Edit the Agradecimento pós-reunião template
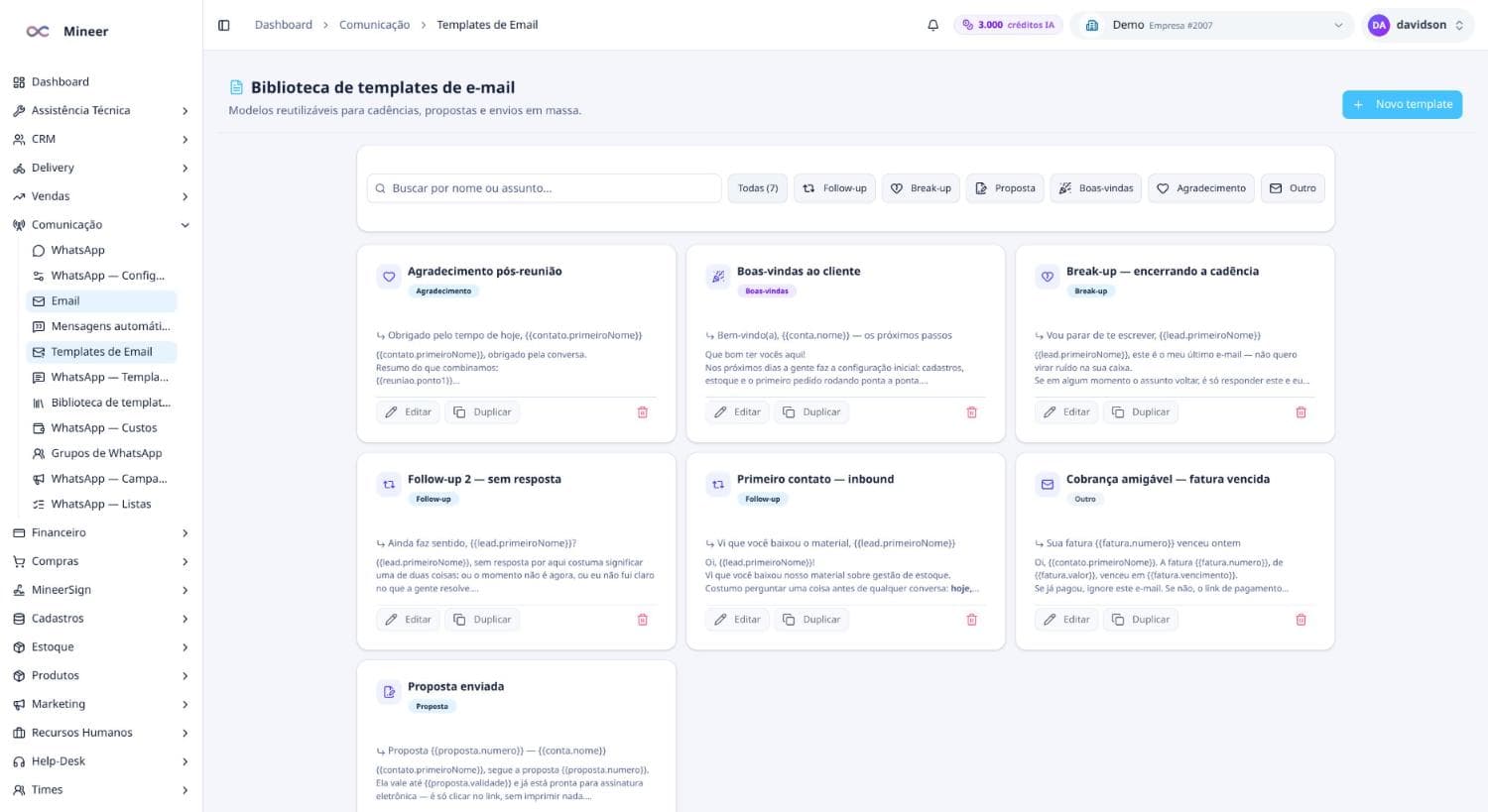 click(x=408, y=412)
